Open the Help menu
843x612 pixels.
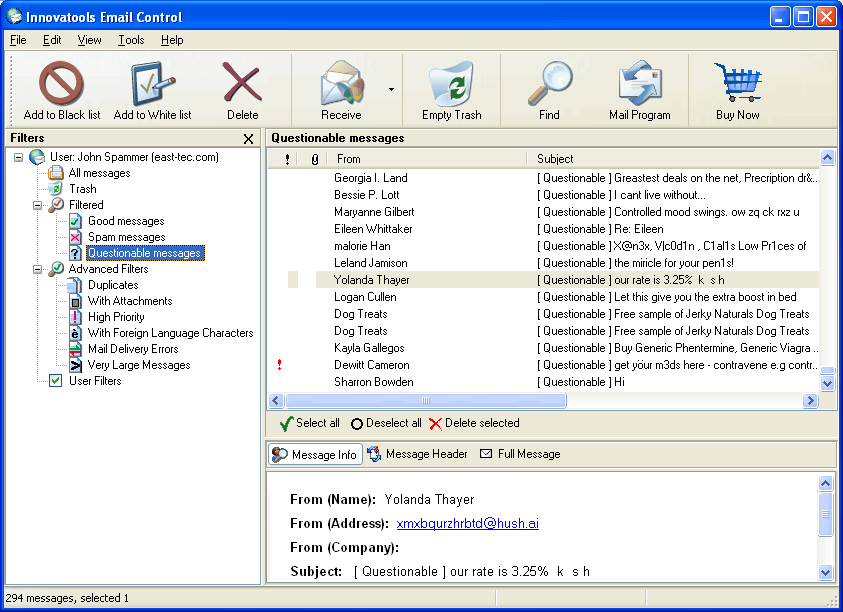[x=172, y=40]
